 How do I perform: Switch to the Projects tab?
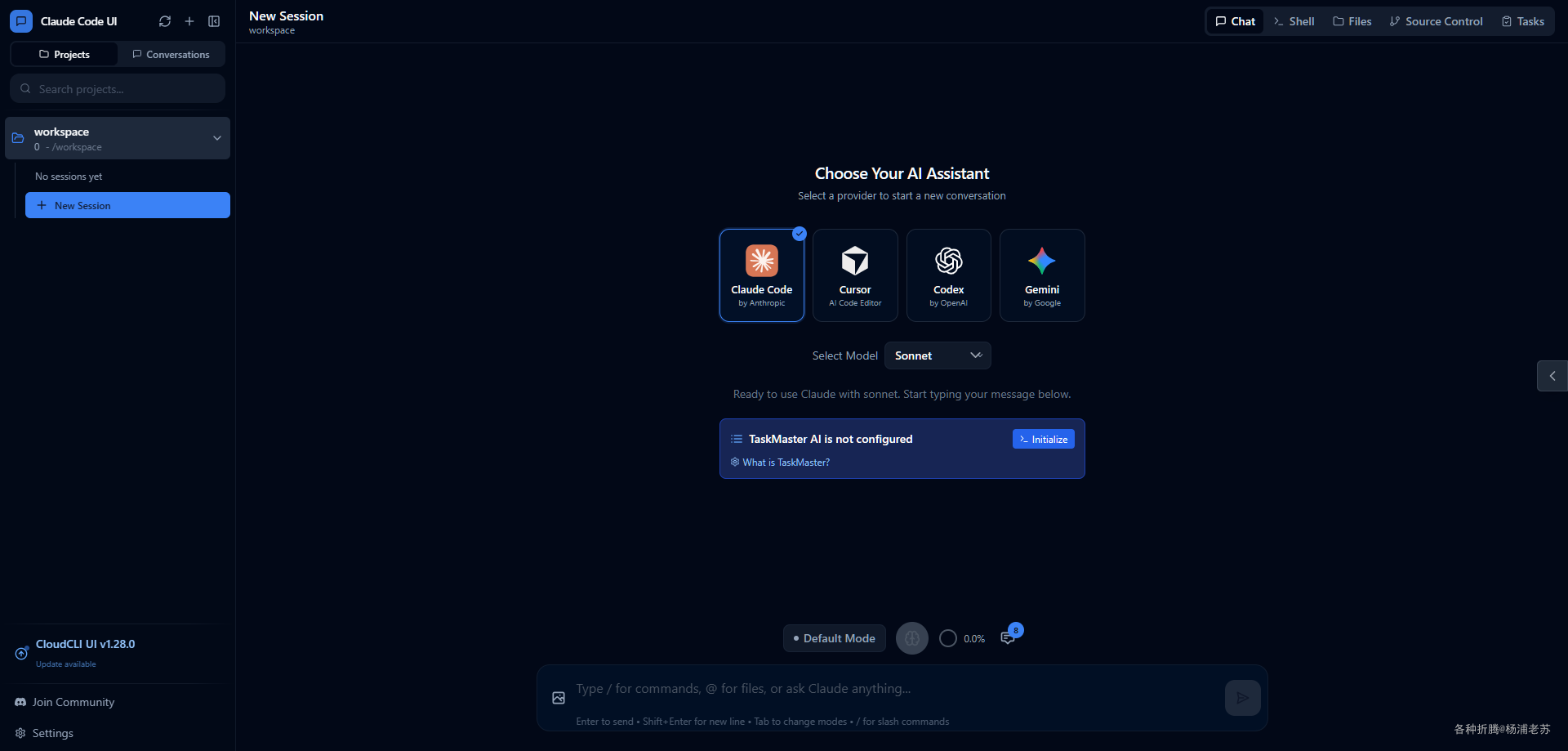tap(65, 55)
